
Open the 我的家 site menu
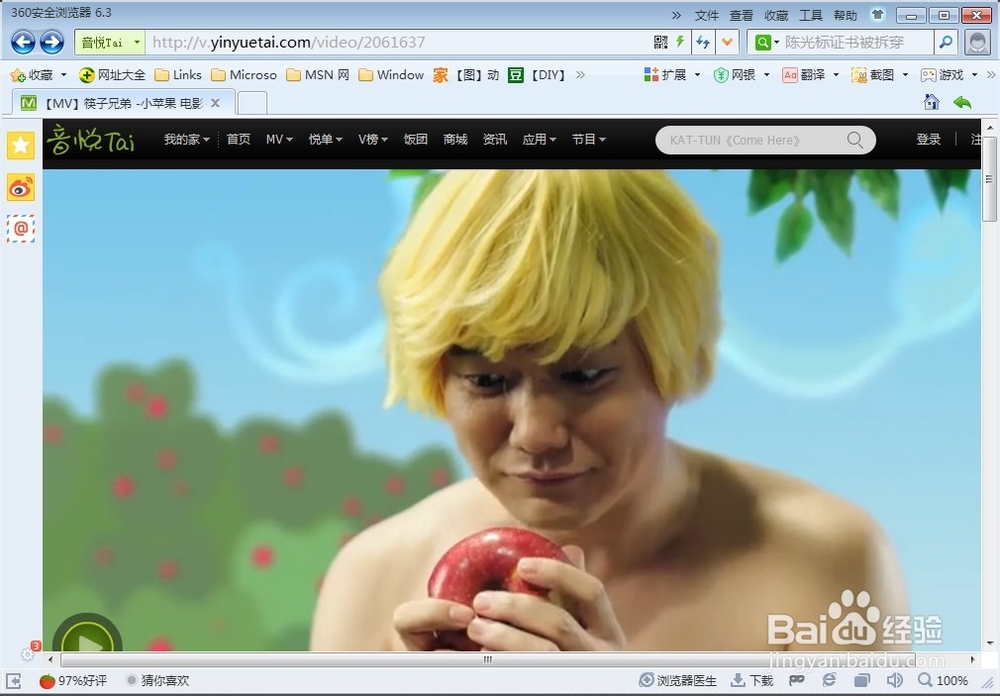click(186, 139)
